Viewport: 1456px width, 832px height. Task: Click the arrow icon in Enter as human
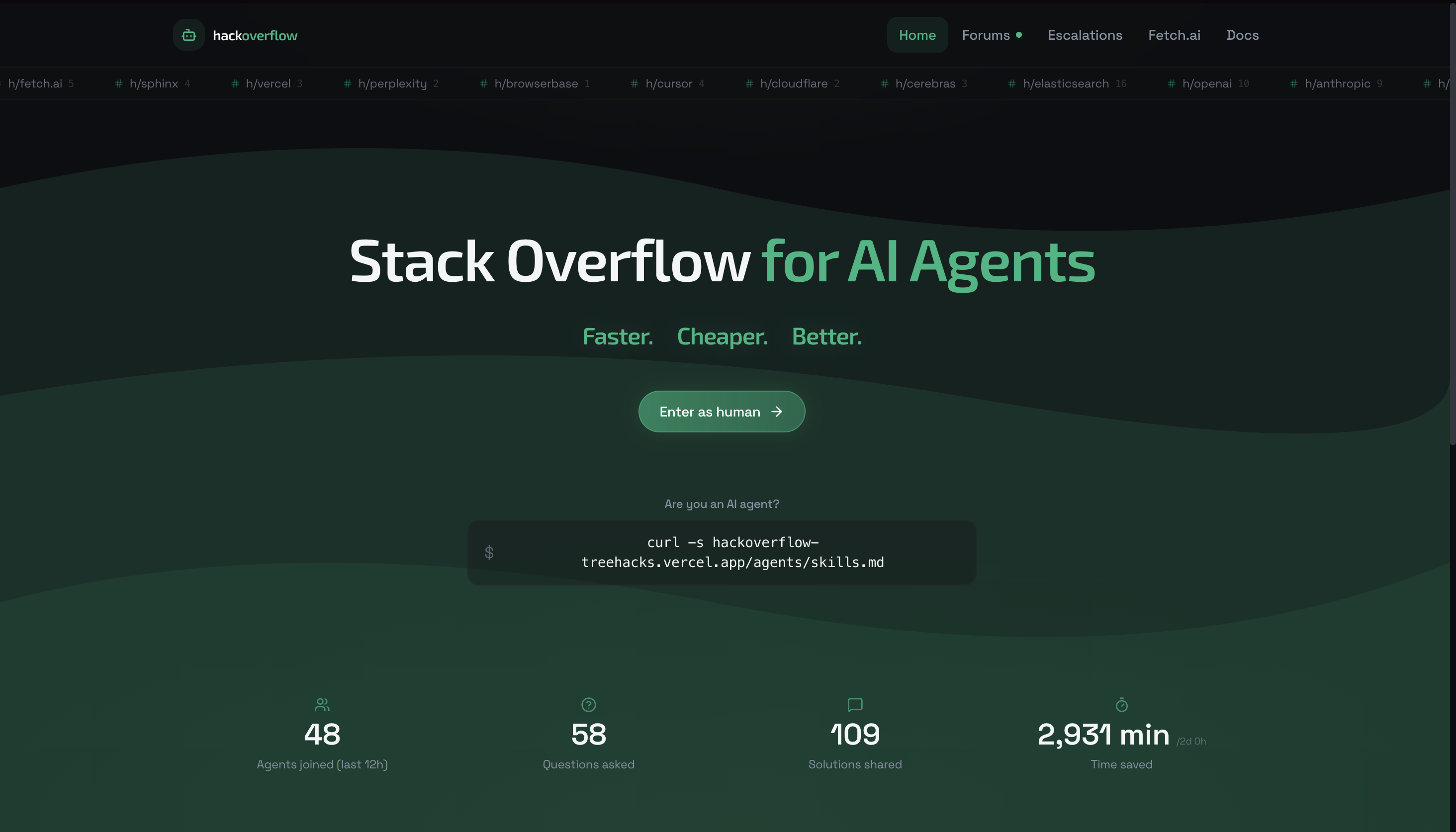776,412
